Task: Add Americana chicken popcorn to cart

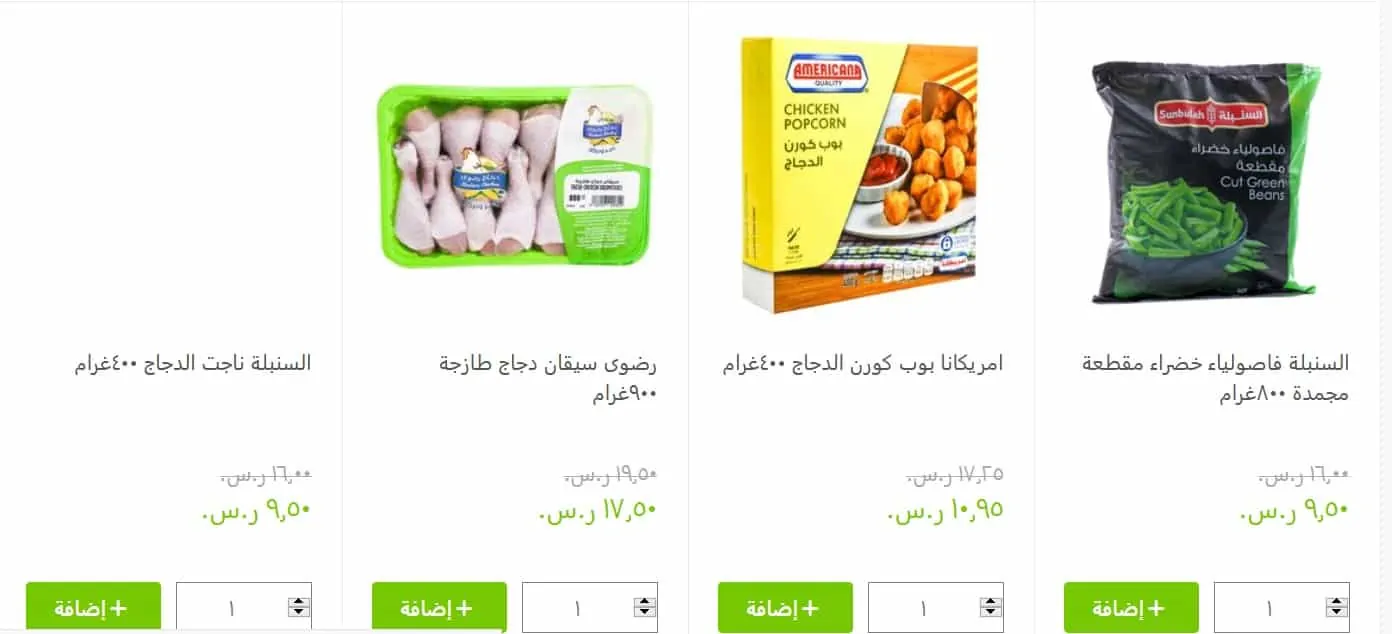Action: pyautogui.click(x=785, y=607)
